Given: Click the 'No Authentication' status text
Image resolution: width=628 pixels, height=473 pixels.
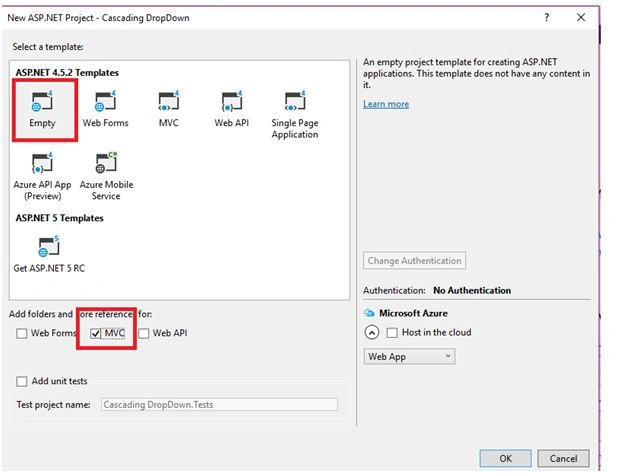Looking at the screenshot, I should pyautogui.click(x=472, y=290).
